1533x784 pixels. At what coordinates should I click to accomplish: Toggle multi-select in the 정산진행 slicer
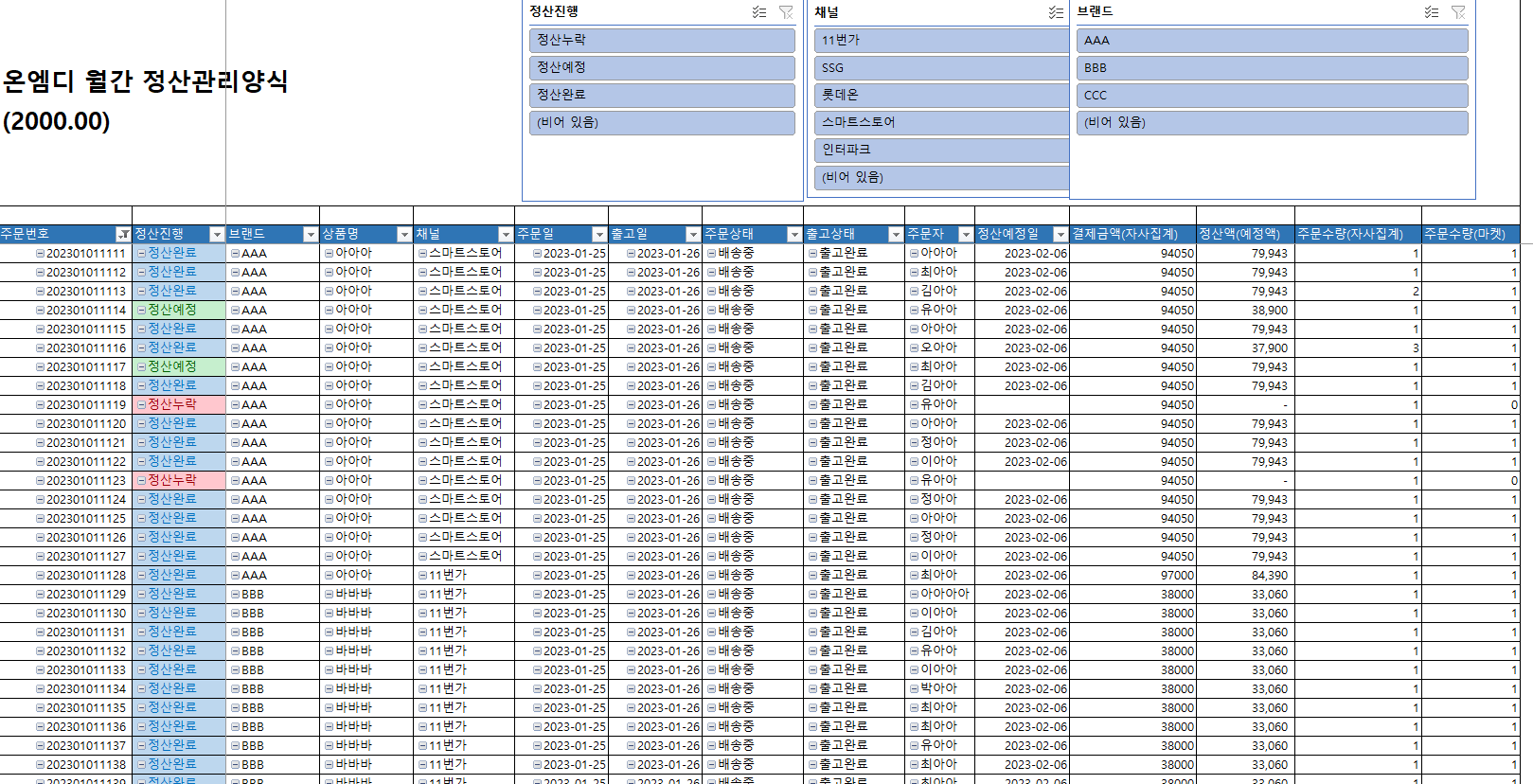pyautogui.click(x=759, y=12)
